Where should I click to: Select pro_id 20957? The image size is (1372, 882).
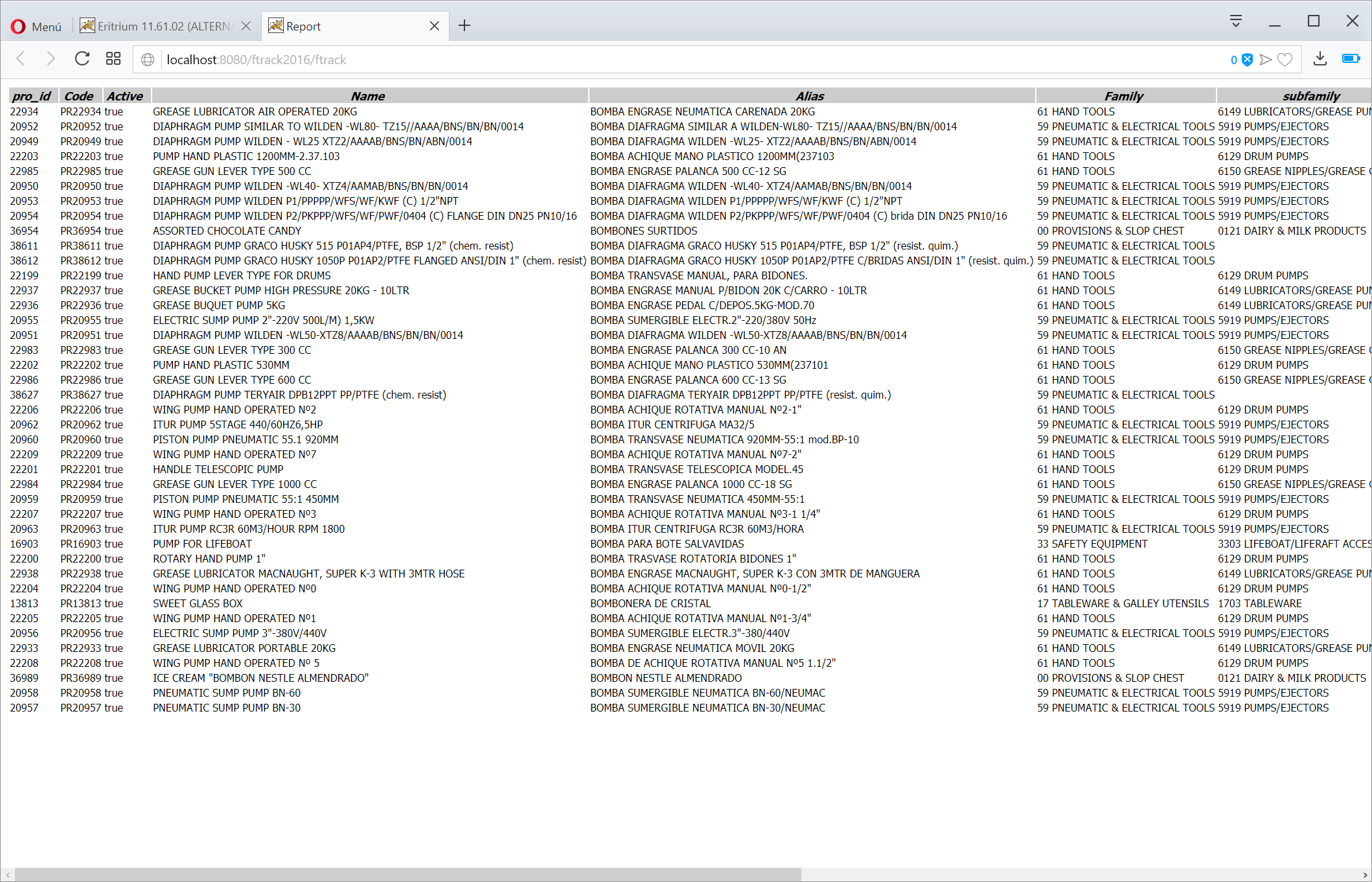(24, 708)
